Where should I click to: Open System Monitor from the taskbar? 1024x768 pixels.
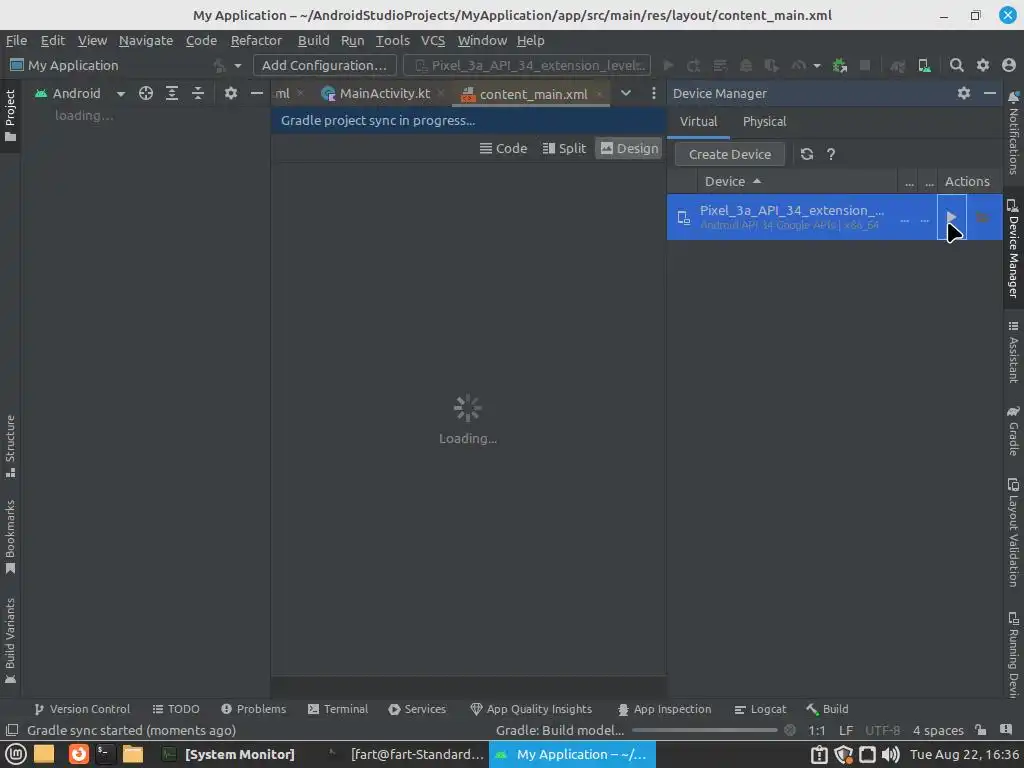coord(229,754)
